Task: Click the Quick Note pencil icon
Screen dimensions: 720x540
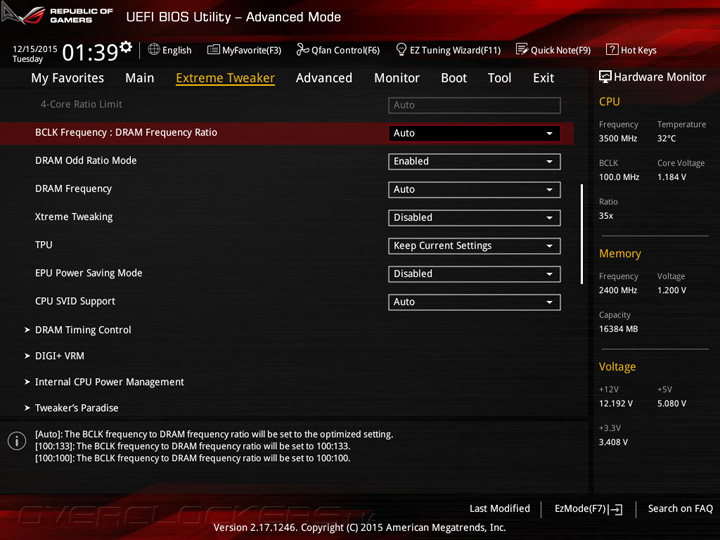Action: 522,49
